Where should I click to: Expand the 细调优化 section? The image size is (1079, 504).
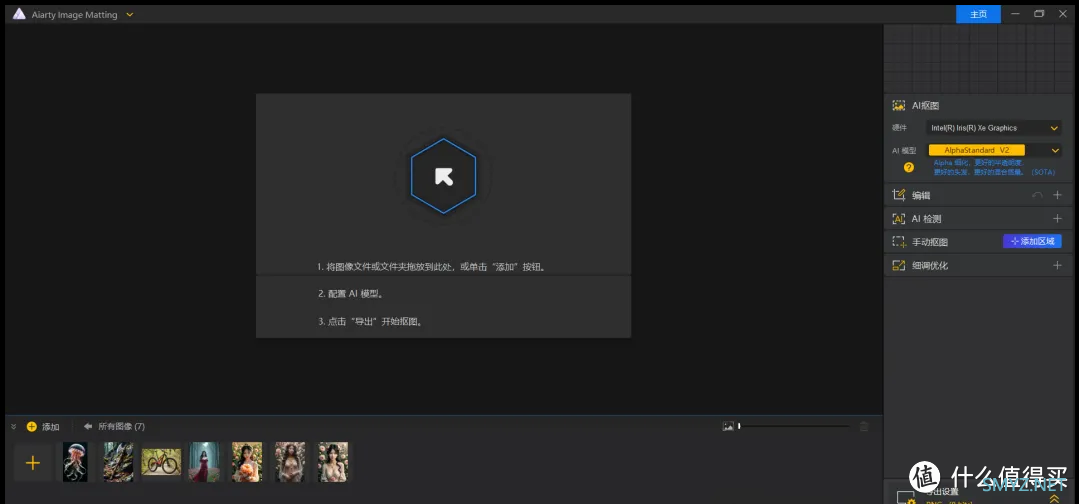(x=1058, y=265)
